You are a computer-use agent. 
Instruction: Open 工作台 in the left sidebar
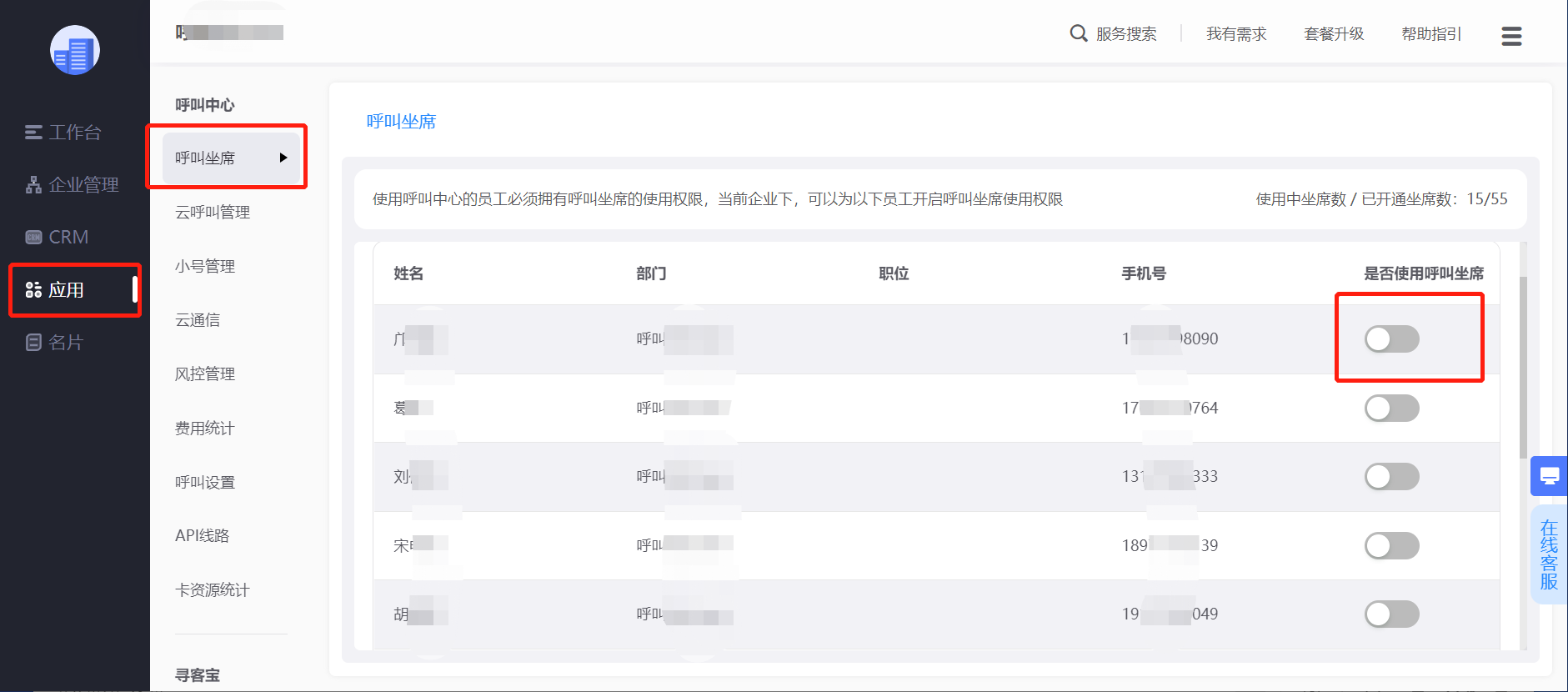74,132
